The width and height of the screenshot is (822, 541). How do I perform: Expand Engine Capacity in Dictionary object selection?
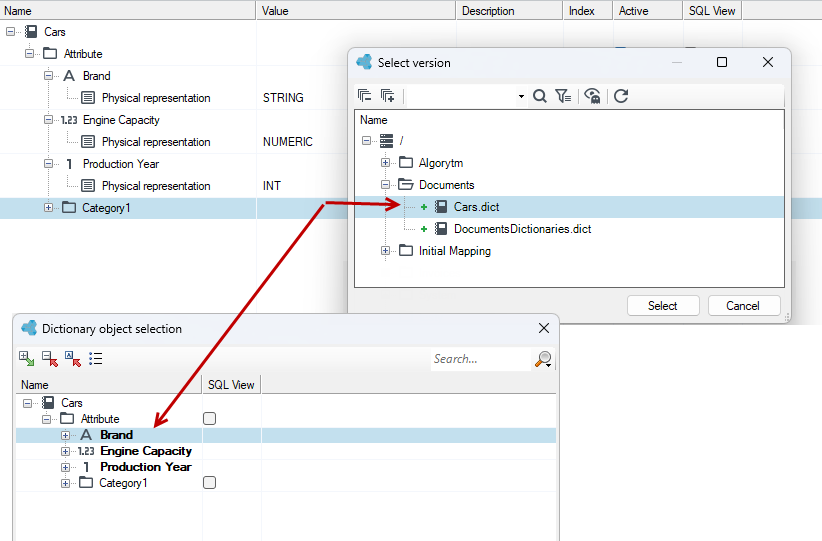coord(65,451)
